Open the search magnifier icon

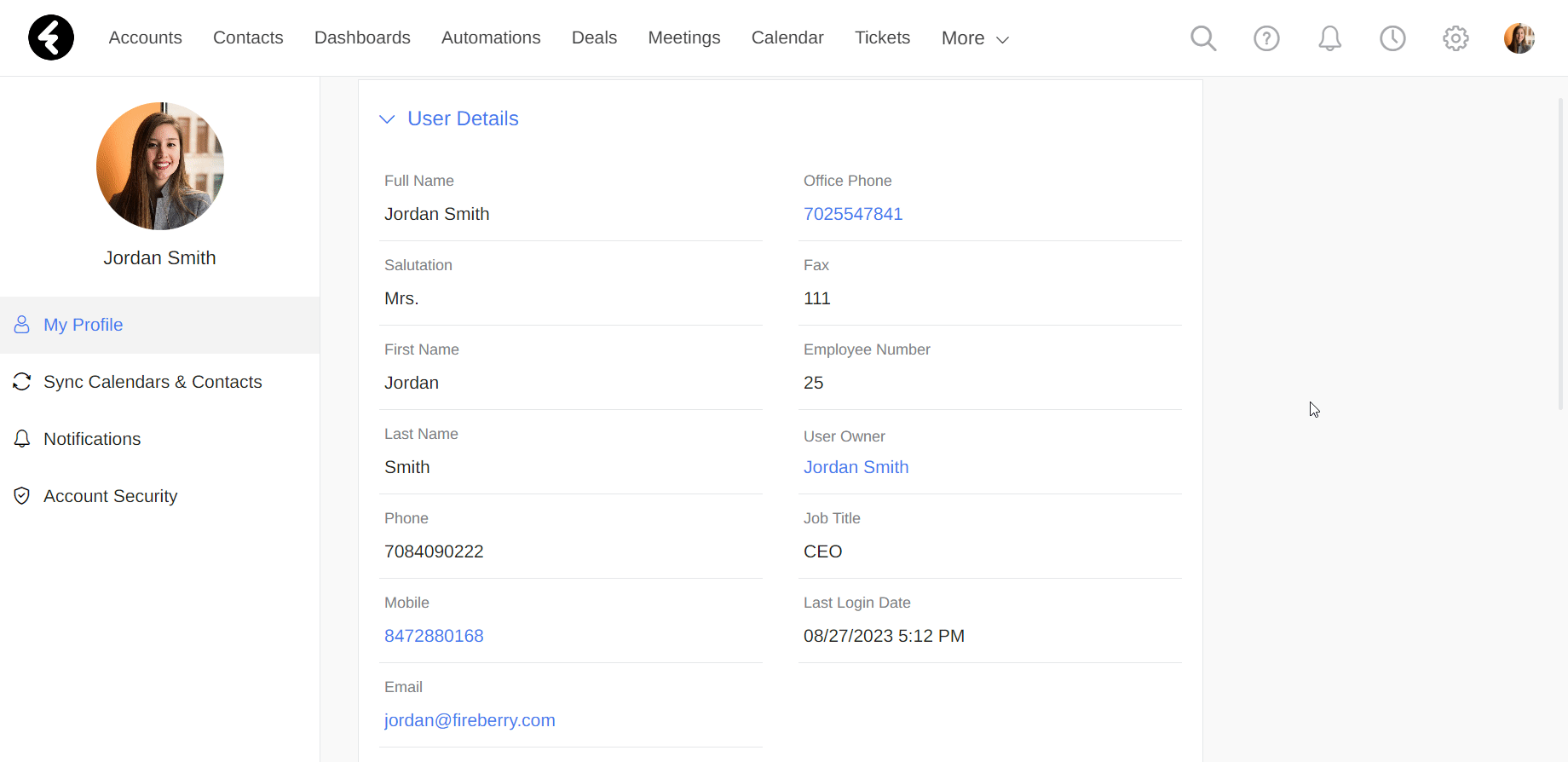pos(1203,38)
